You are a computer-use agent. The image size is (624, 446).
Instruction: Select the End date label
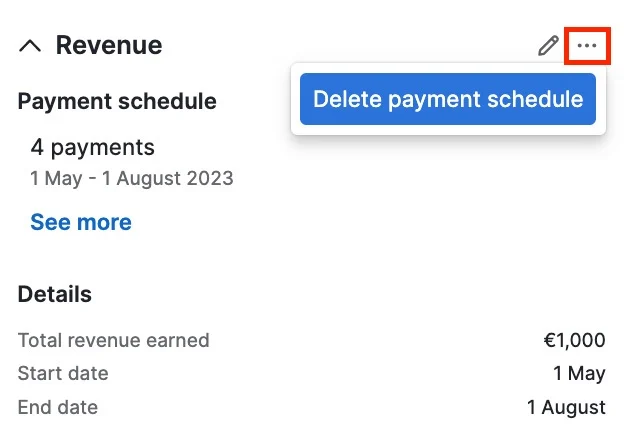[x=58, y=407]
